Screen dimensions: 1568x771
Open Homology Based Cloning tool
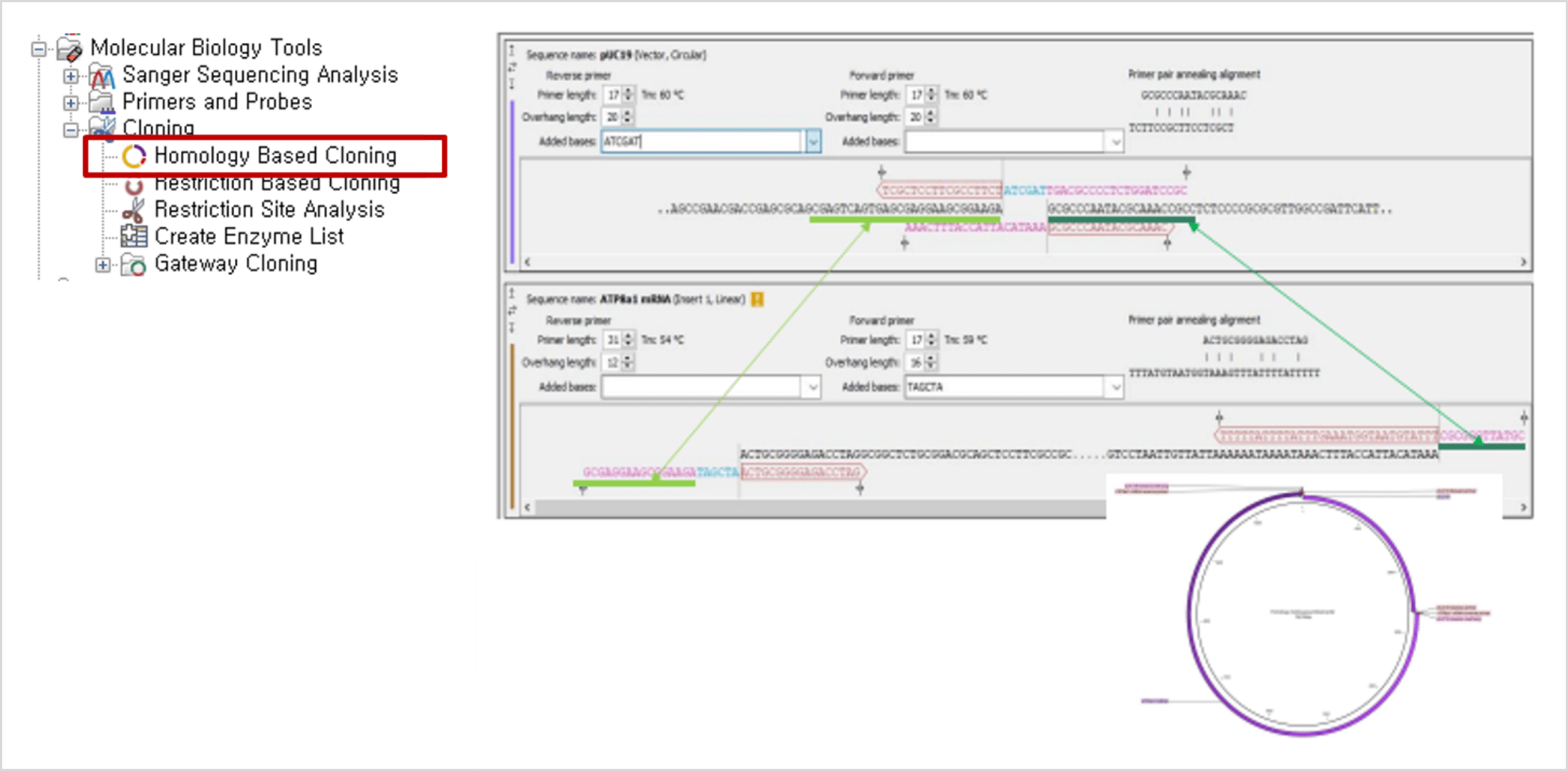275,155
